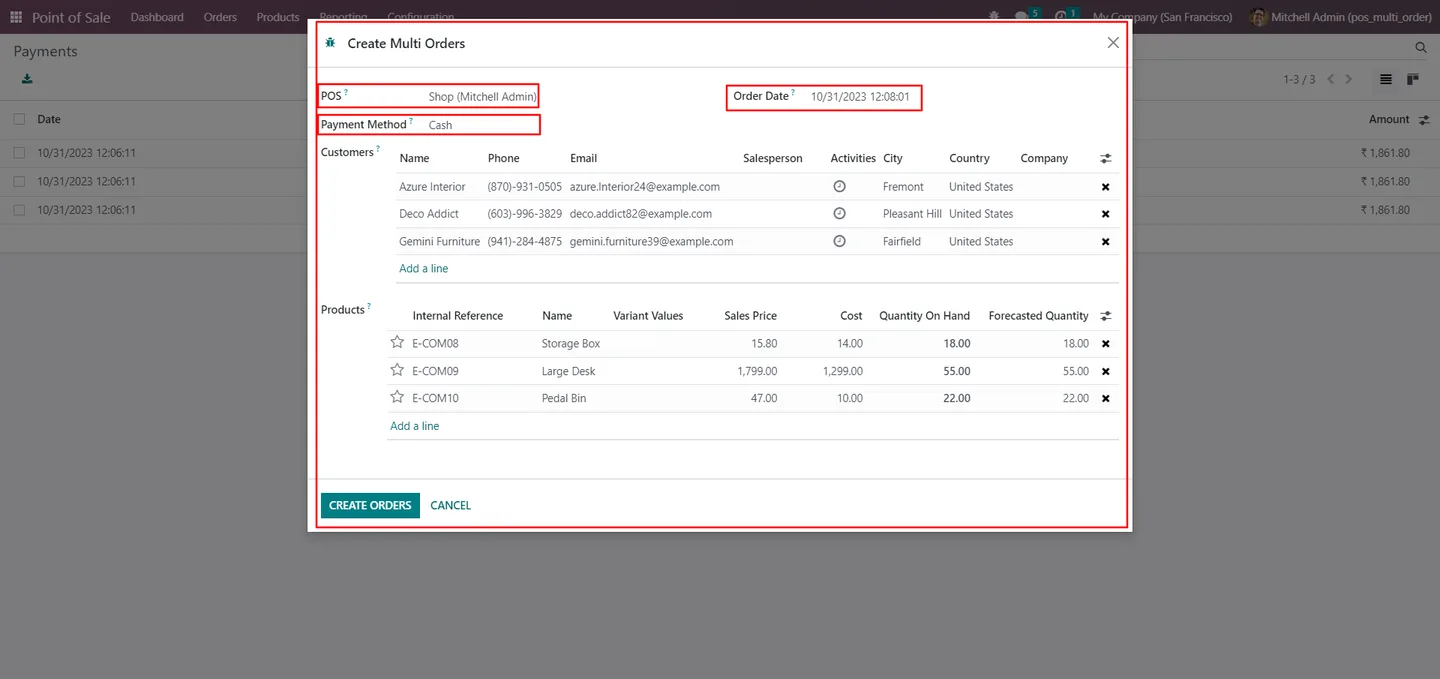Screen dimensions: 1440x679
Task: Click the download export icon under Payments
Action: 27,79
